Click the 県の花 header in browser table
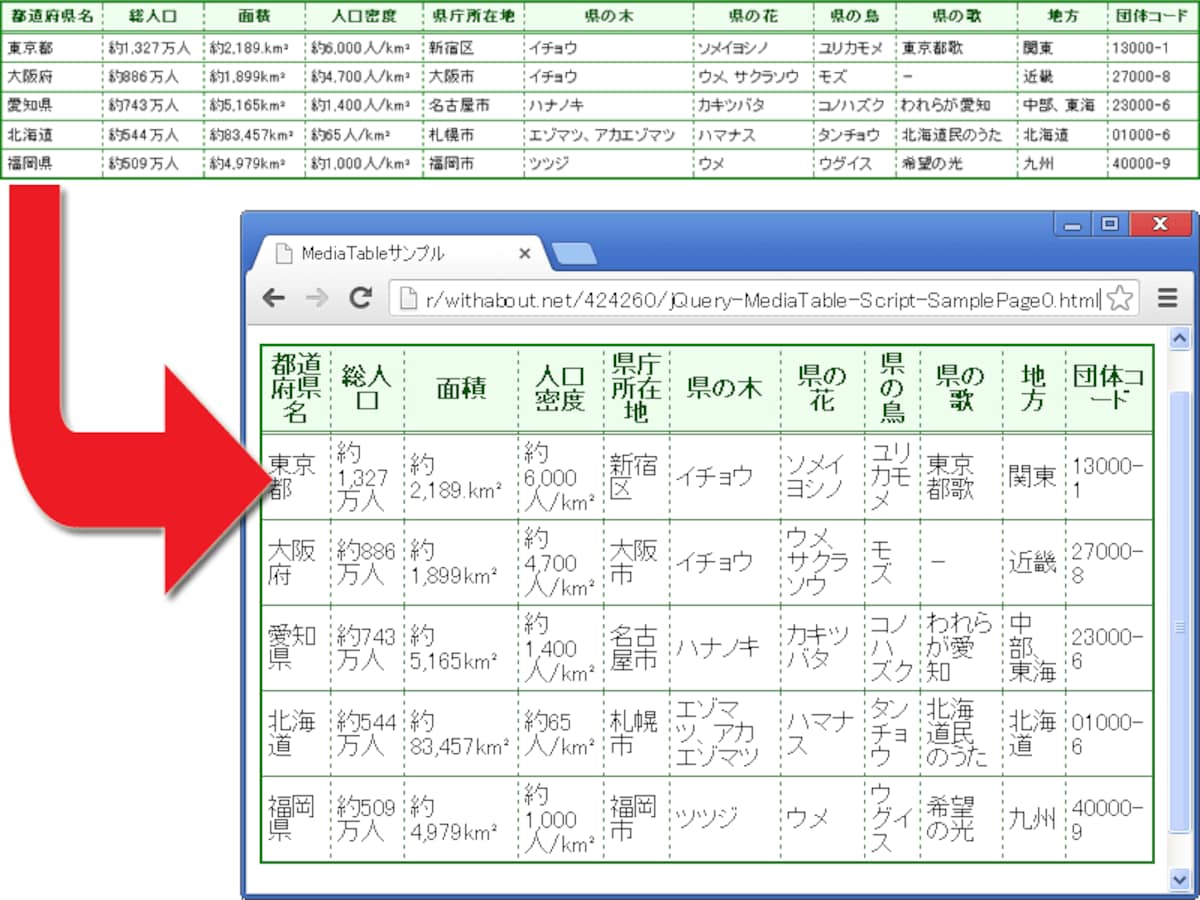The width and height of the screenshot is (1200, 900). pyautogui.click(x=822, y=388)
